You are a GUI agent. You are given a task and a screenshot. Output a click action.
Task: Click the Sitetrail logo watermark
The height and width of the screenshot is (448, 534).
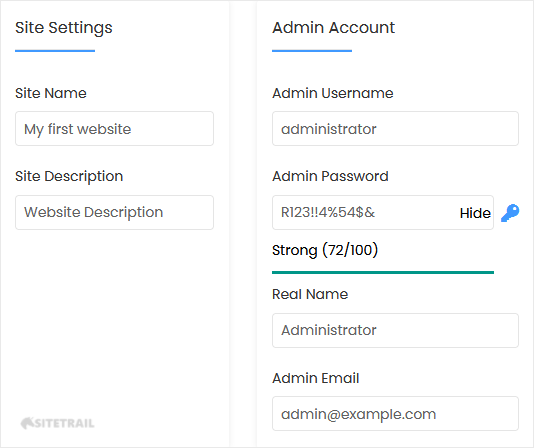click(57, 423)
